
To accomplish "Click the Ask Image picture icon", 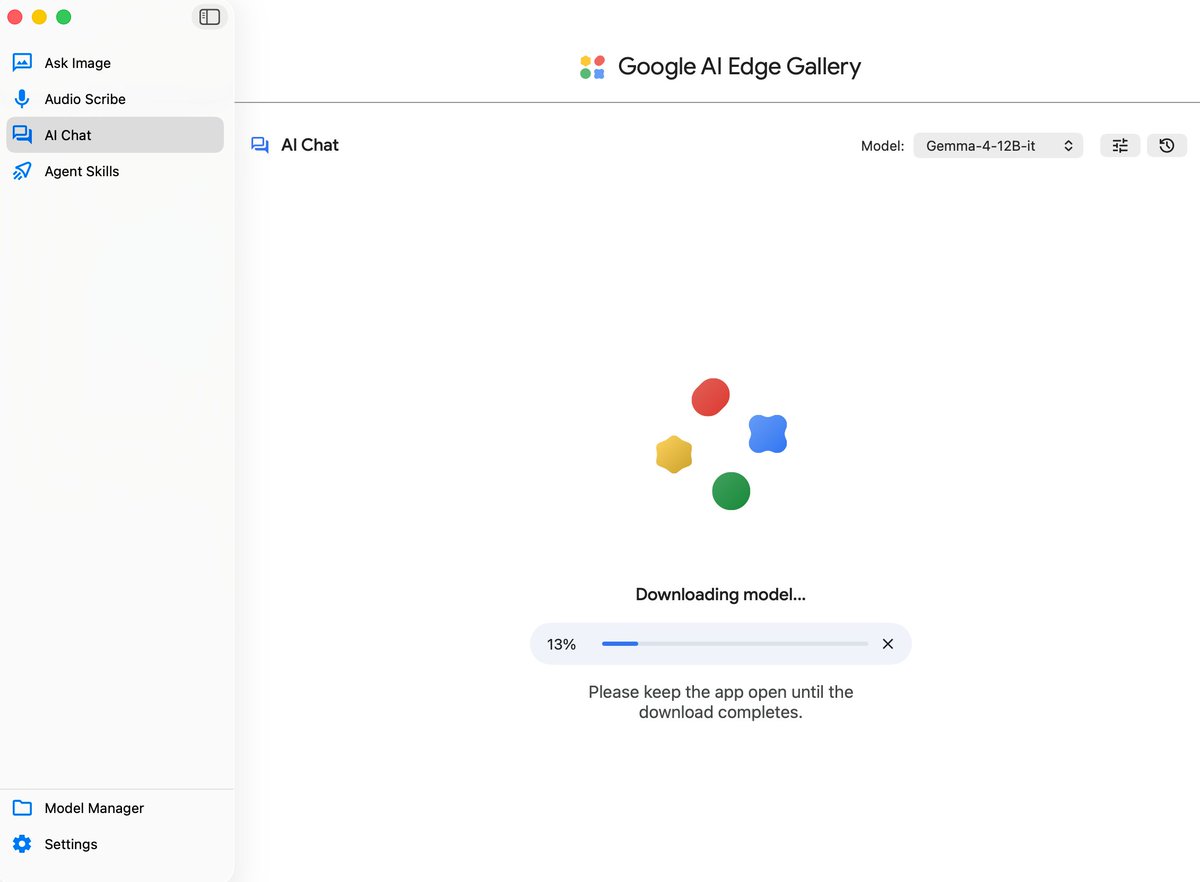I will (x=22, y=63).
